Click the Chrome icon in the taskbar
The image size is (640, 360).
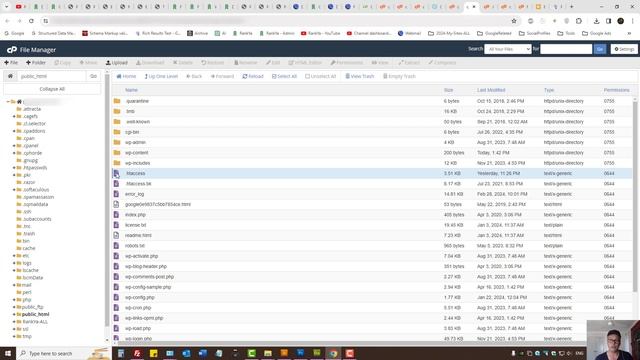[x=333, y=353]
